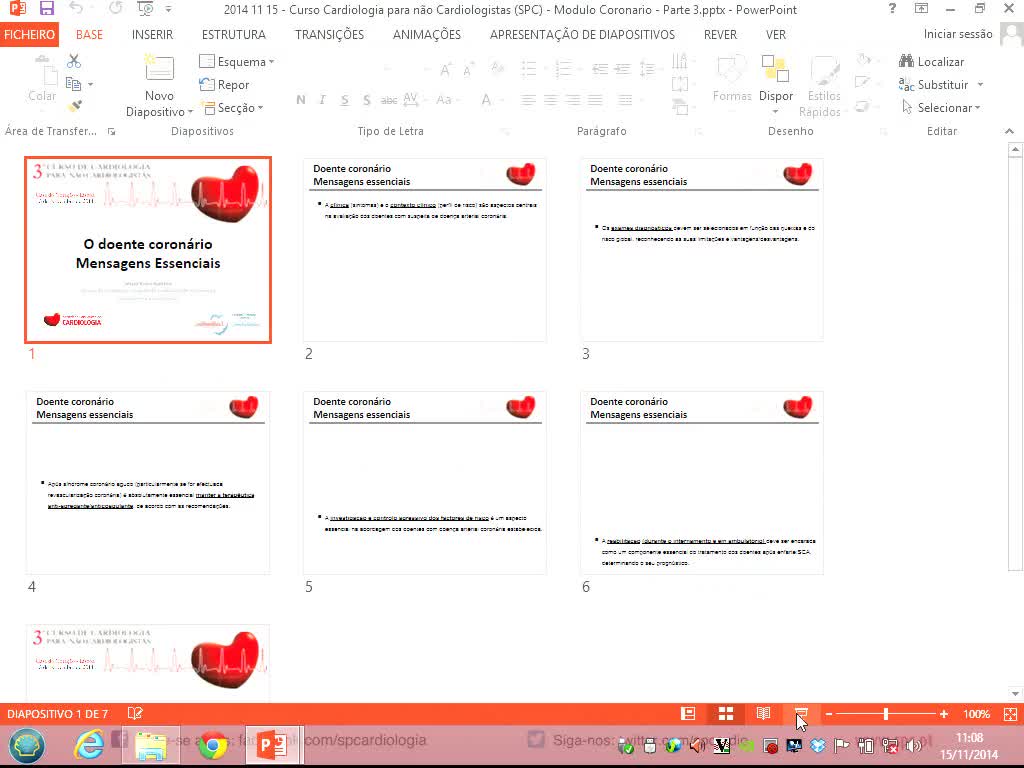Click the Start orb button
Image resolution: width=1024 pixels, height=768 pixels.
tap(26, 745)
